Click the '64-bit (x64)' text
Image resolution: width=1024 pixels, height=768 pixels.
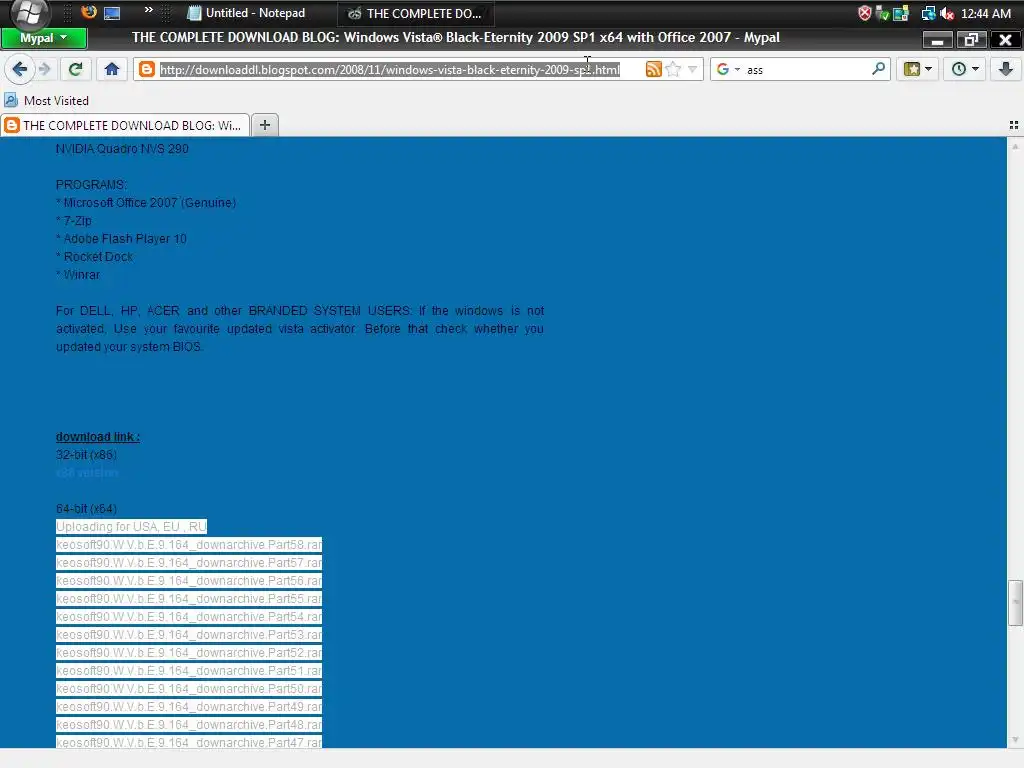(86, 509)
